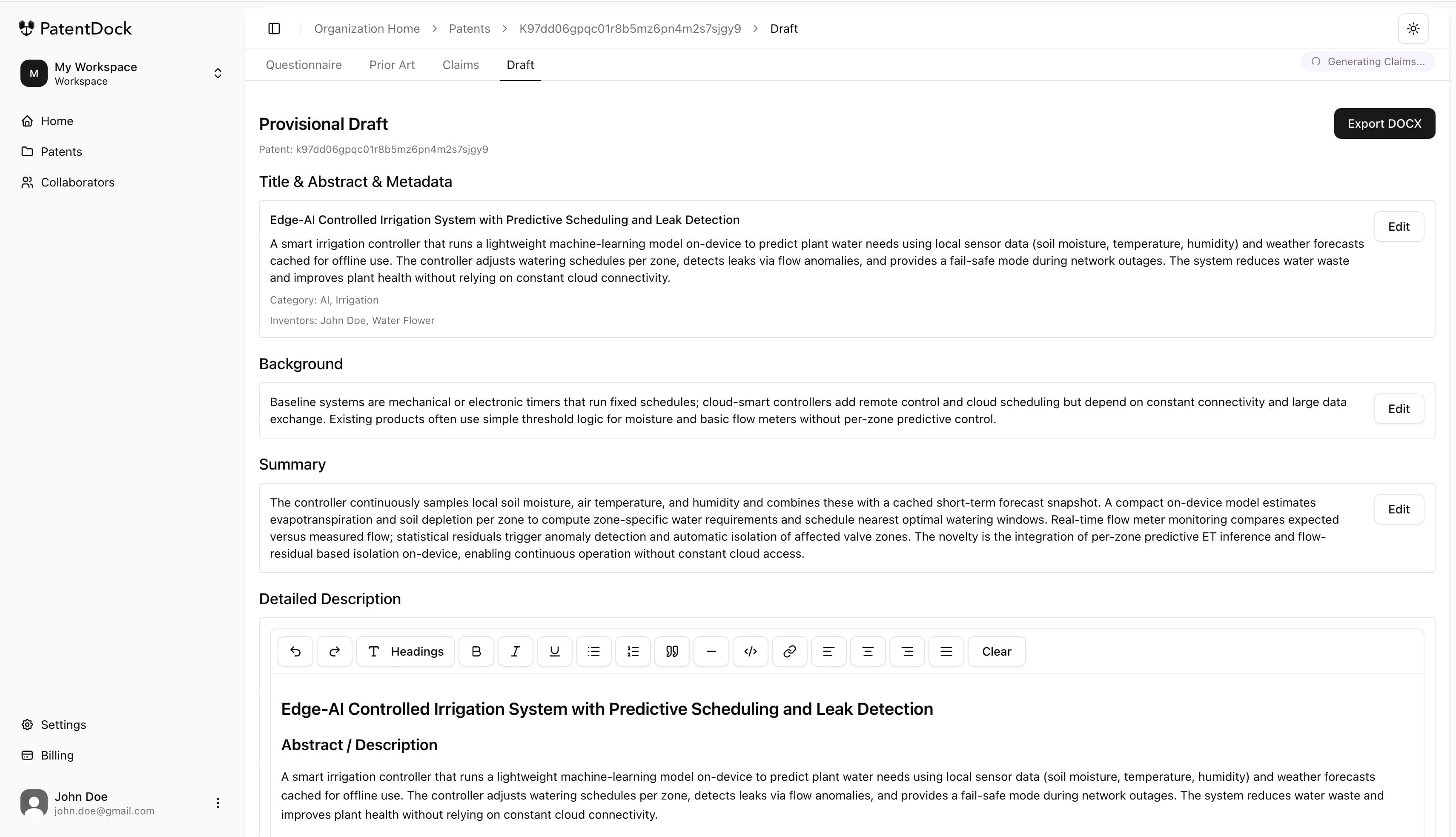
Task: Open the Claims tab
Action: tap(460, 65)
